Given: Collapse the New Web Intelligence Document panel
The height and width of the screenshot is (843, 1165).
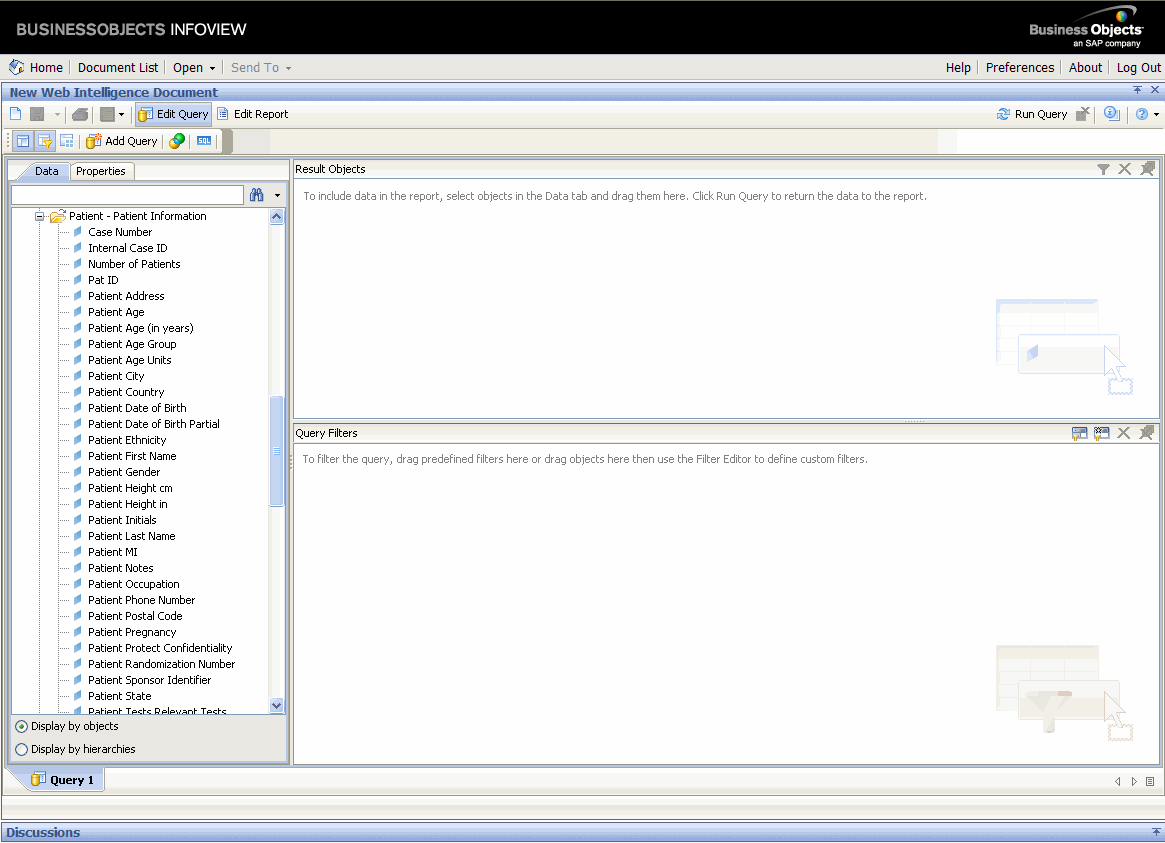Looking at the screenshot, I should [1138, 90].
